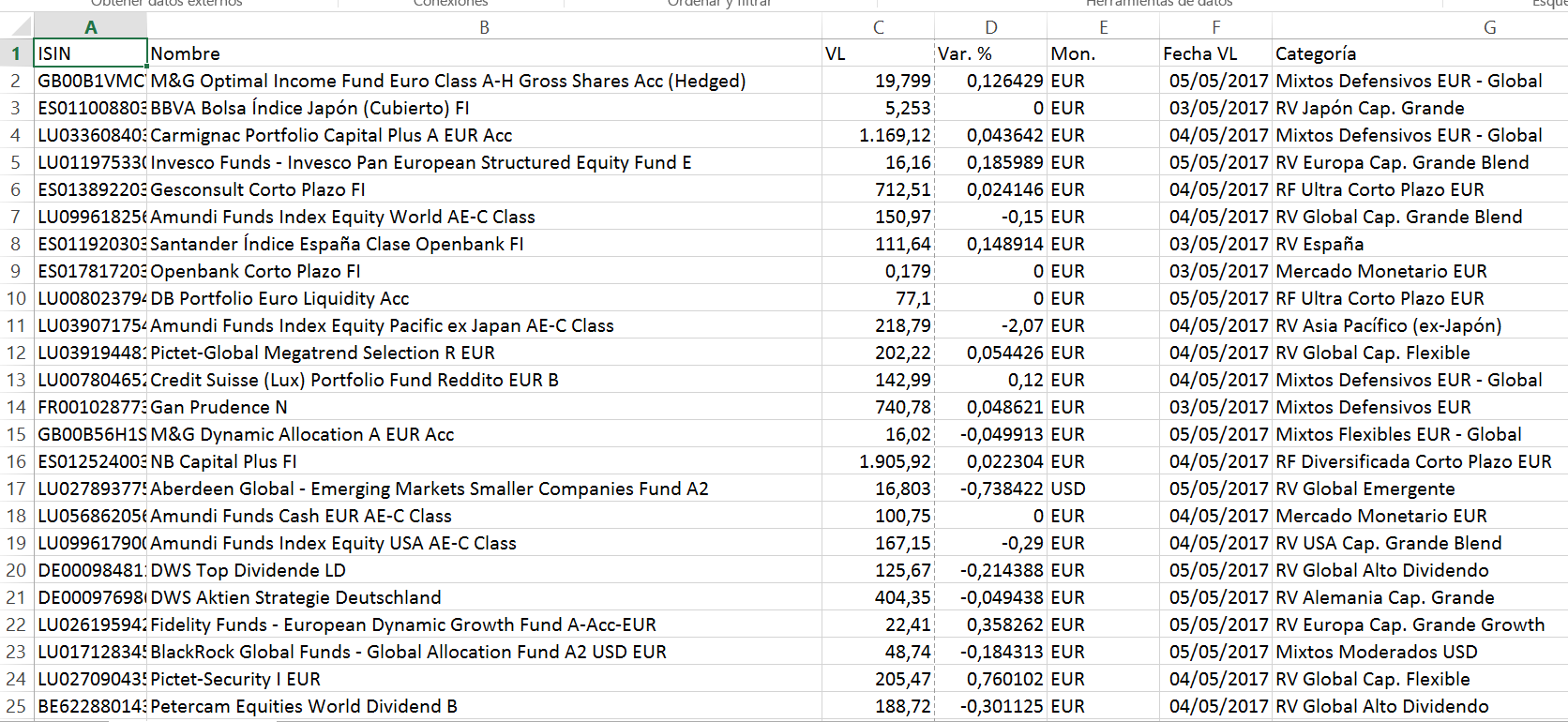Click Var. % value 0,126429
Screen dimensions: 1568x722
coord(991,81)
